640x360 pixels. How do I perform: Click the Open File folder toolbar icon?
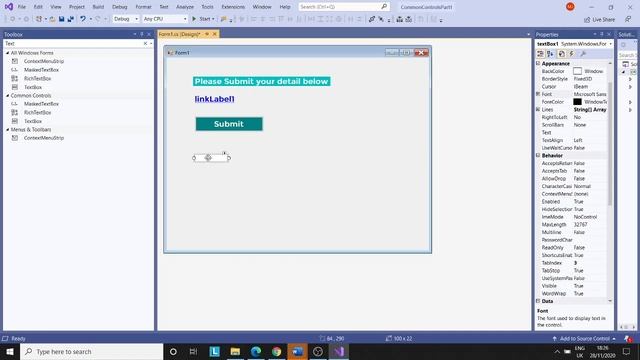coord(52,19)
